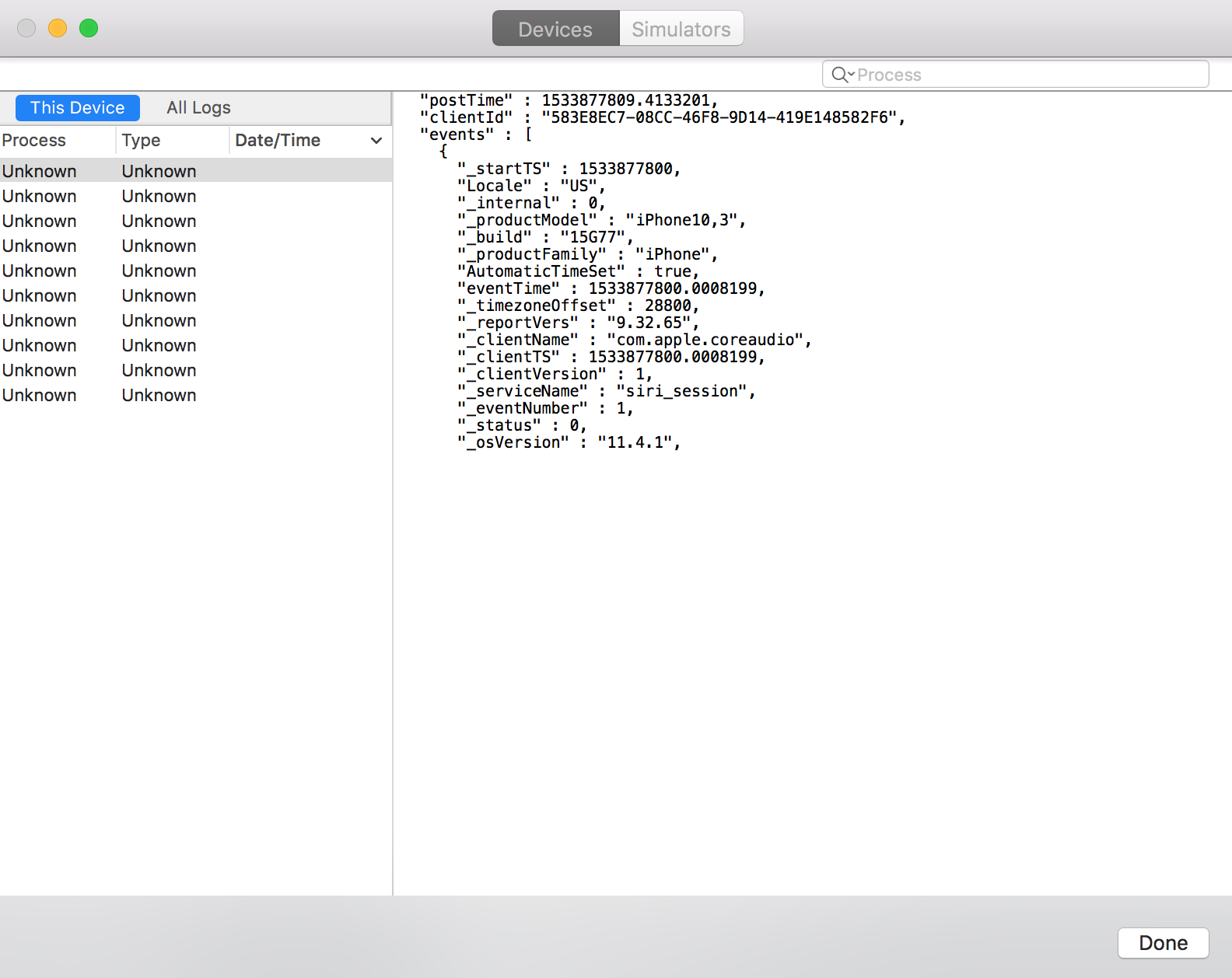Click the "_productModel" iPhone10,3 line

coord(601,220)
